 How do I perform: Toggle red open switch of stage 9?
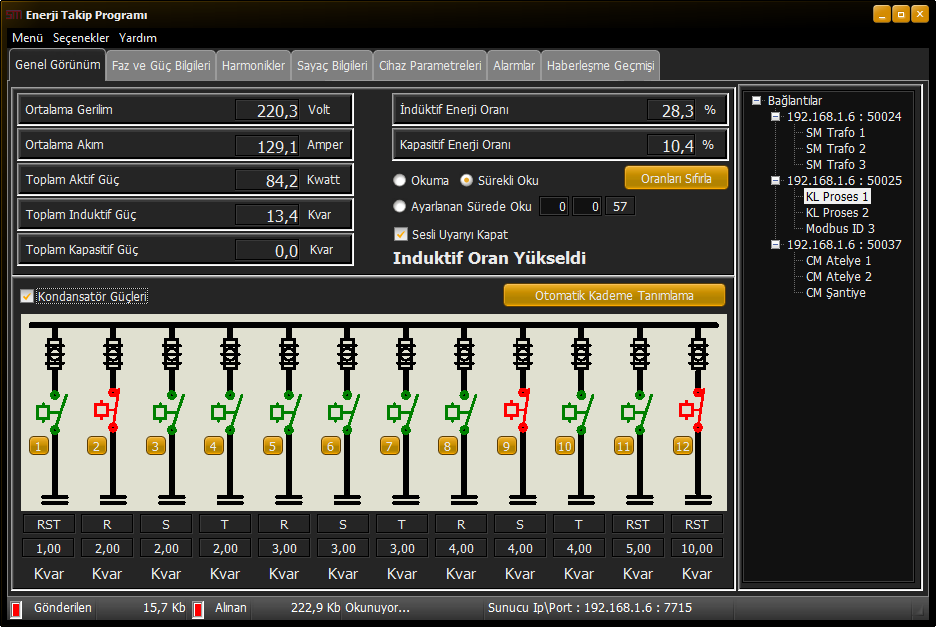point(518,410)
